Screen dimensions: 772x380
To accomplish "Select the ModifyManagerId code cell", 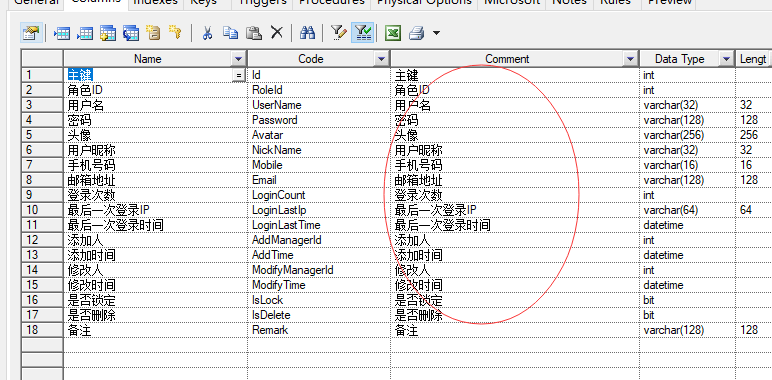I will (319, 270).
